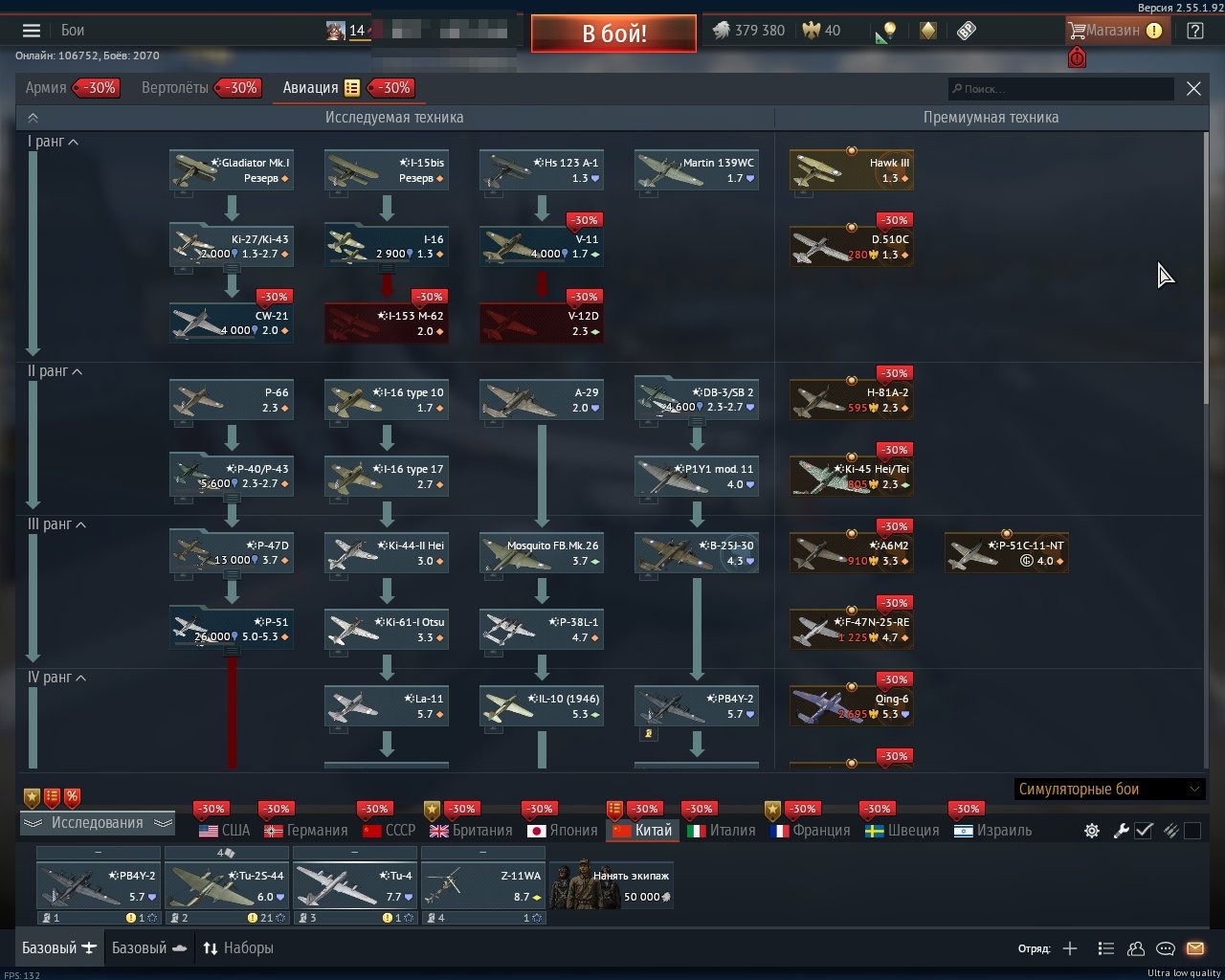Toggle the checked auto-repair checkbox

1144,831
